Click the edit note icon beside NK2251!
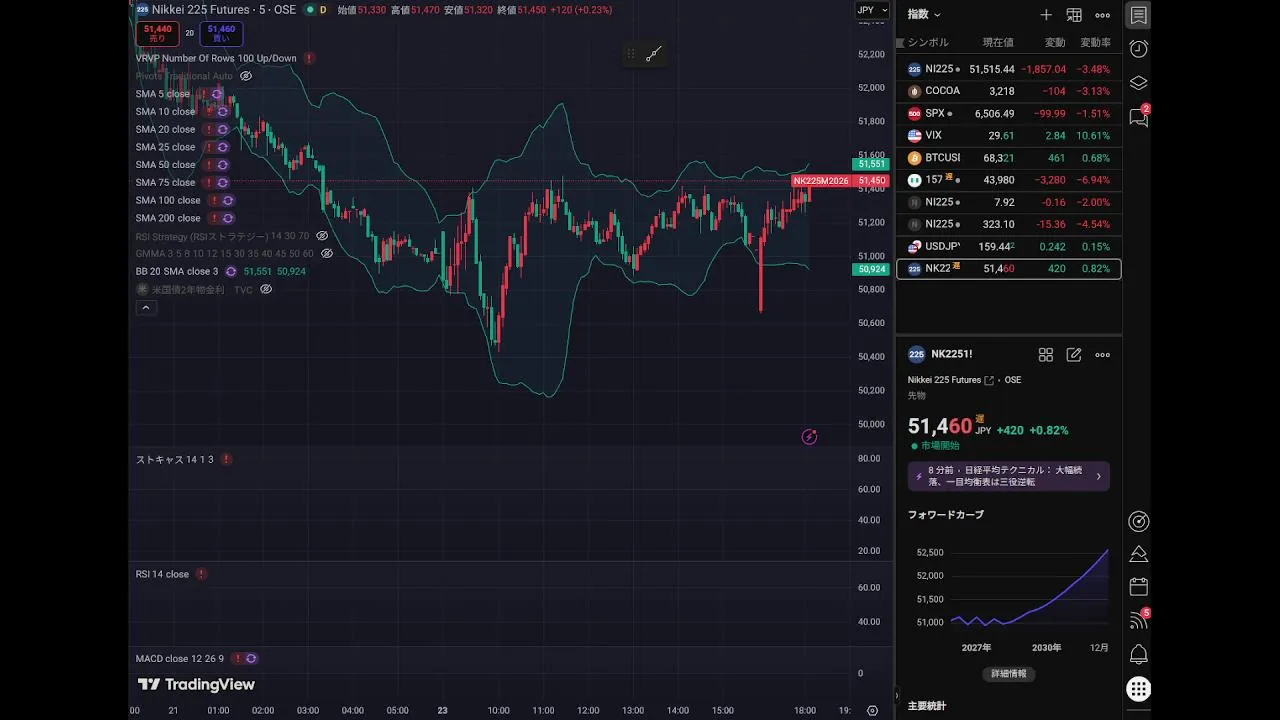 click(1074, 355)
